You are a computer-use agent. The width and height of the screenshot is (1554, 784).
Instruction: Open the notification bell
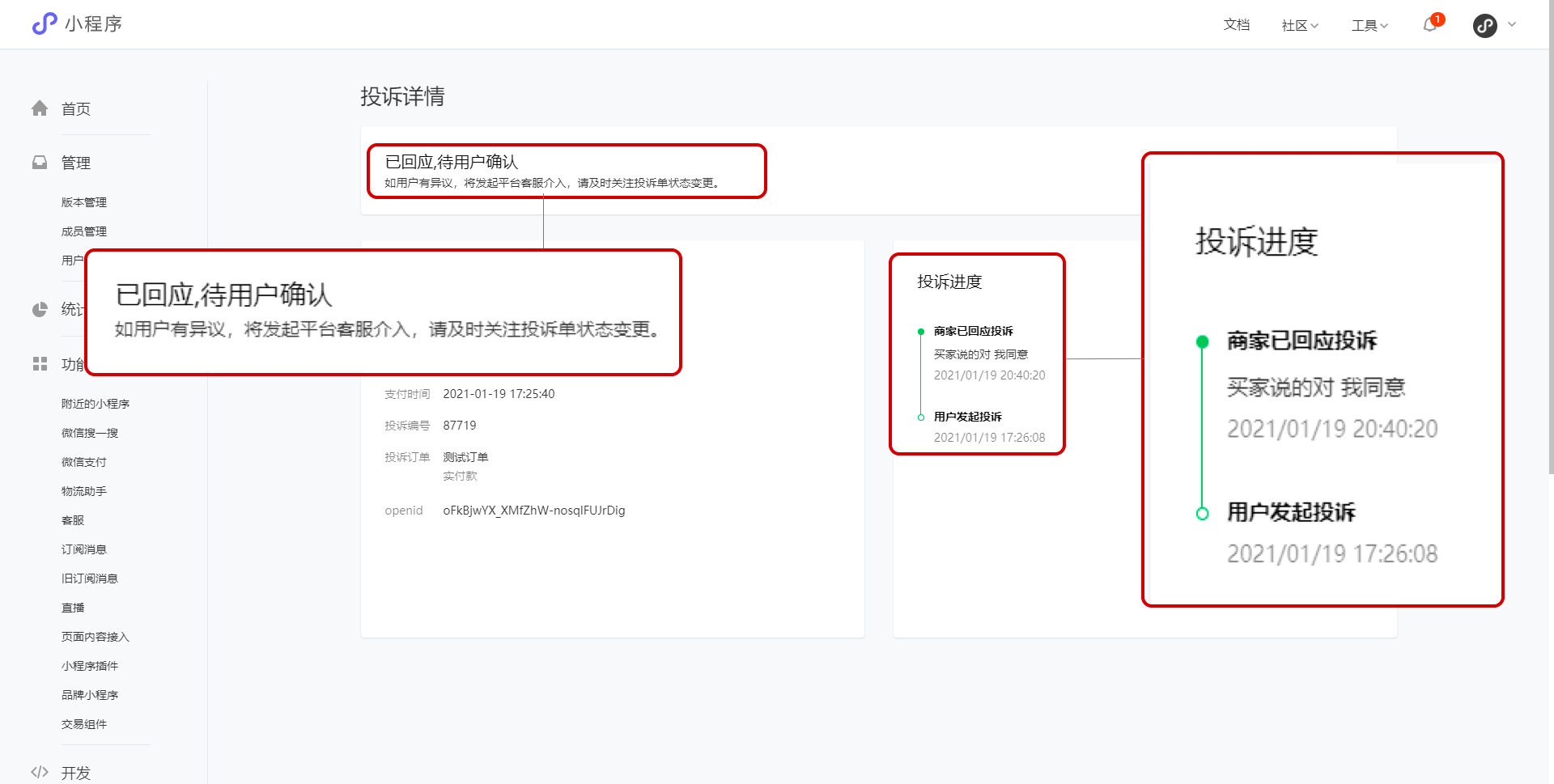pos(1430,25)
